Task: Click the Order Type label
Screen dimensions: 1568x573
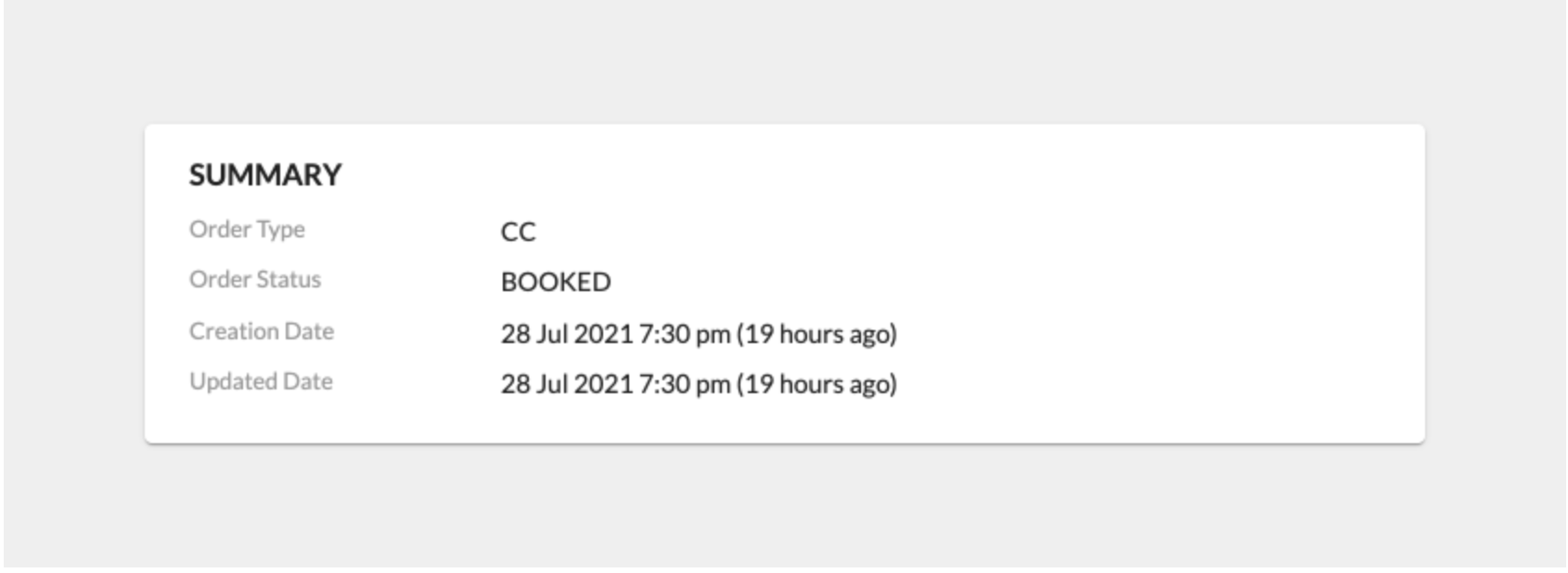Action: click(x=247, y=229)
